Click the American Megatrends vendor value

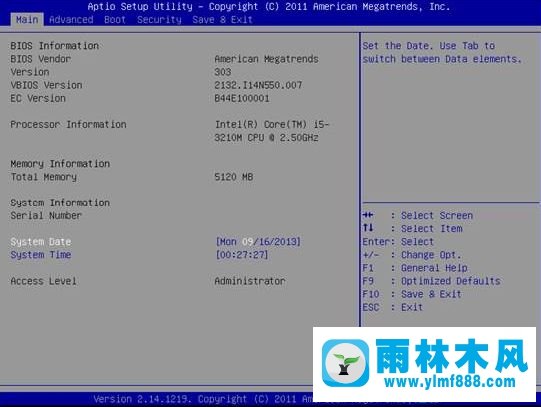pyautogui.click(x=266, y=59)
